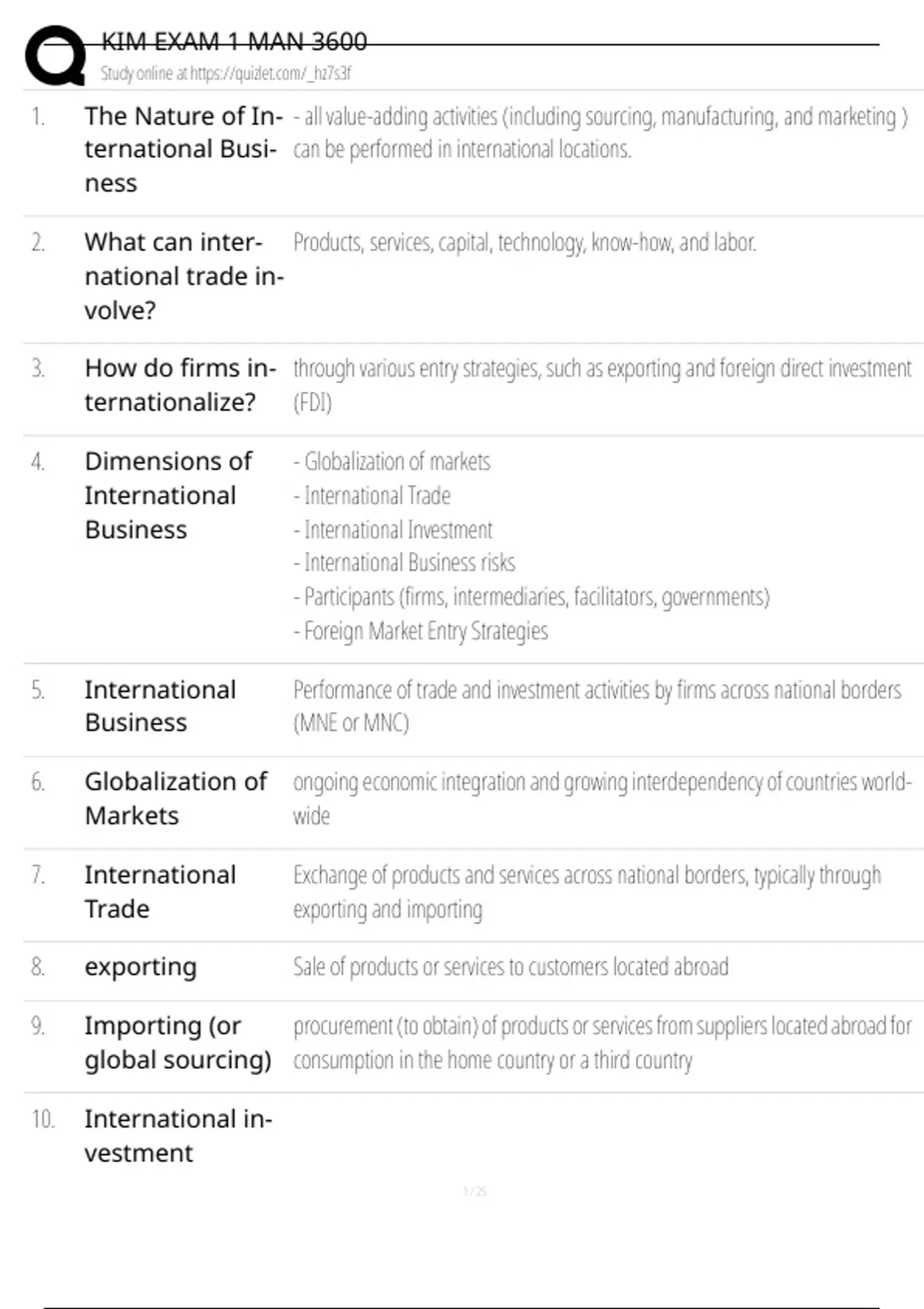Image resolution: width=924 pixels, height=1309 pixels.
Task: Select the 'exporting' term
Action: tap(141, 966)
